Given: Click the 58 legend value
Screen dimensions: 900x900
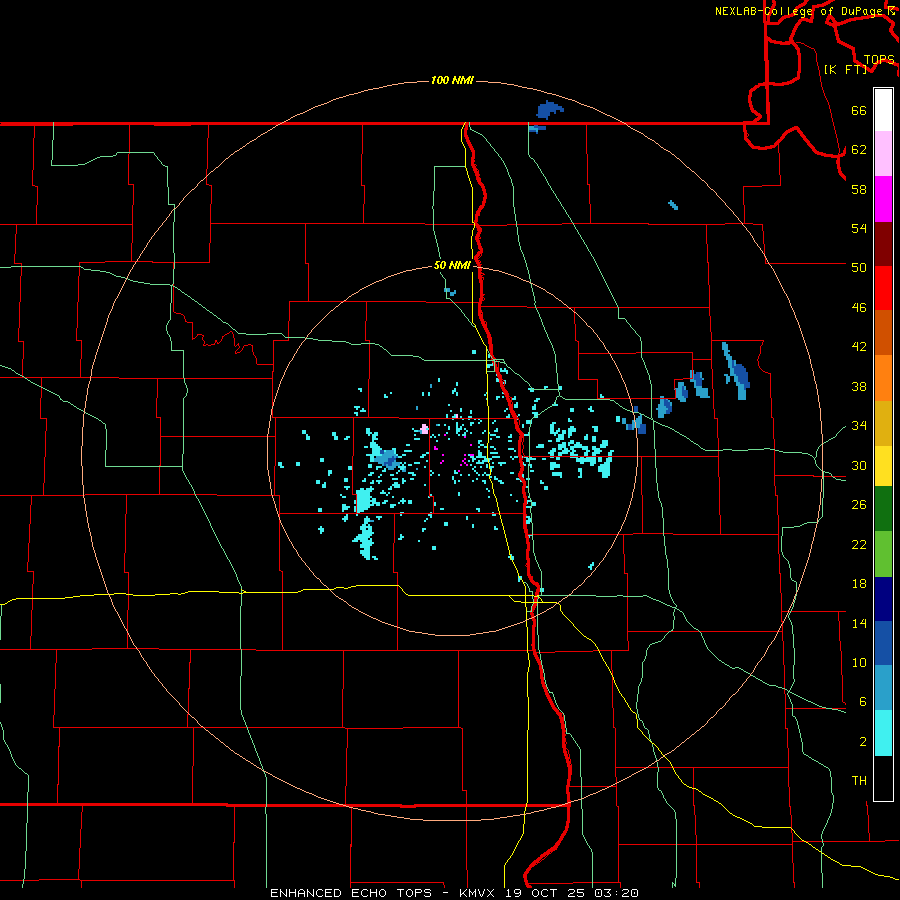Looking at the screenshot, I should tap(859, 189).
